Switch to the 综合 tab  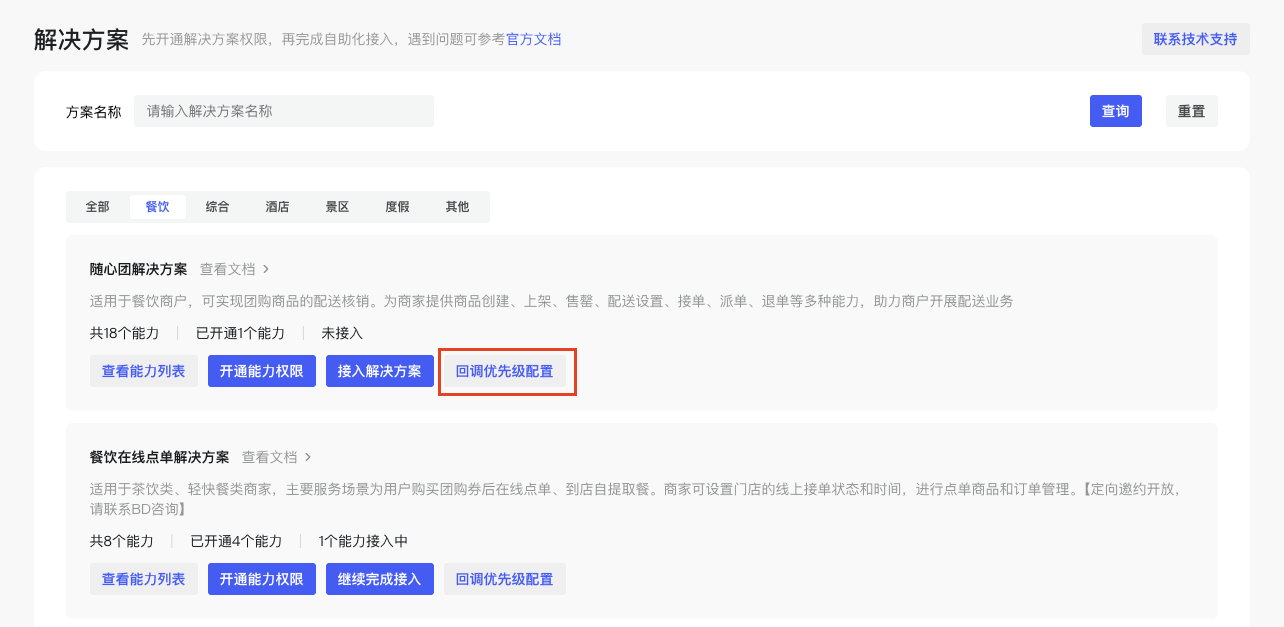tap(217, 207)
